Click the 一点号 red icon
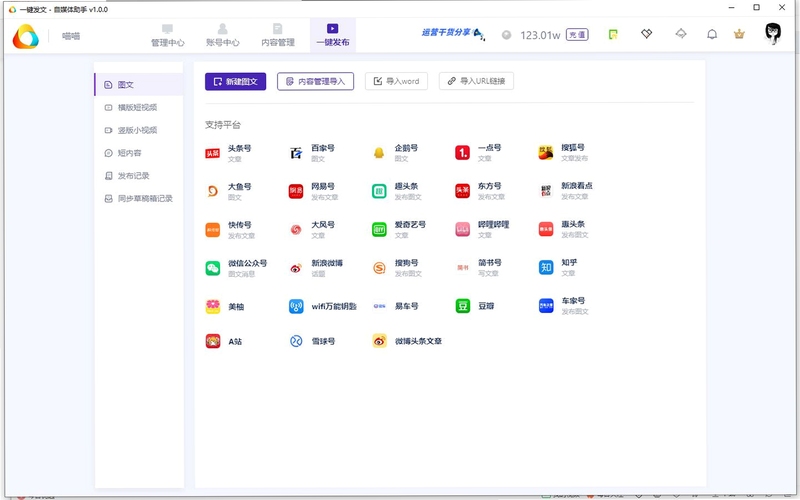This screenshot has width=800, height=500. click(462, 153)
